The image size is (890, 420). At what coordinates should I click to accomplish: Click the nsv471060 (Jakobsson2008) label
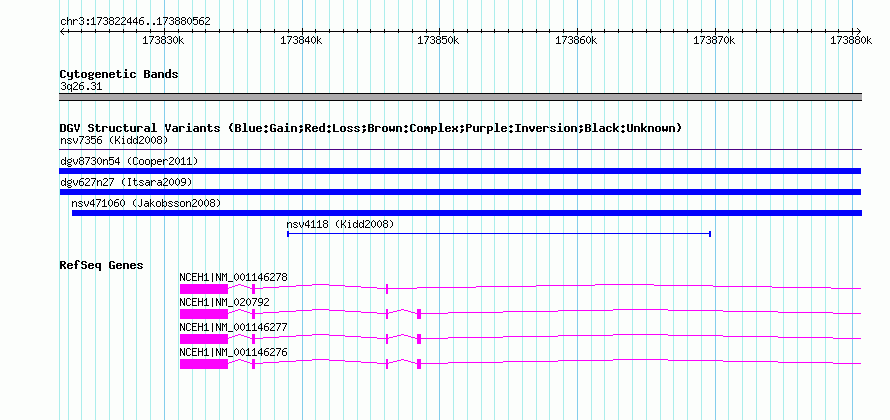pos(146,203)
